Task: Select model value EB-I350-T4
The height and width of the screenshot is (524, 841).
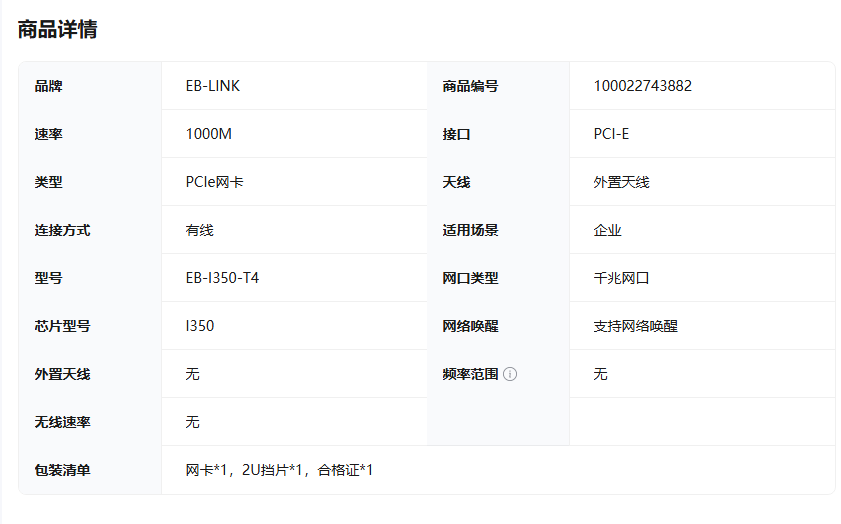Action: coord(222,278)
